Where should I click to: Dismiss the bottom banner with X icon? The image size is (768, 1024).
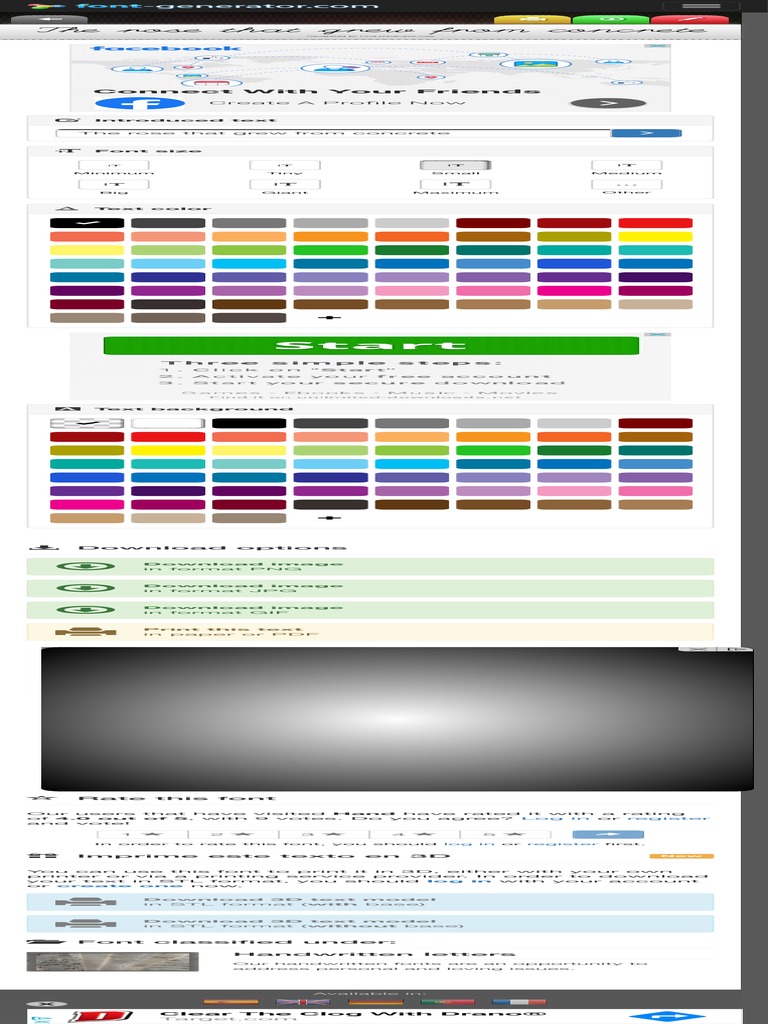click(46, 1004)
